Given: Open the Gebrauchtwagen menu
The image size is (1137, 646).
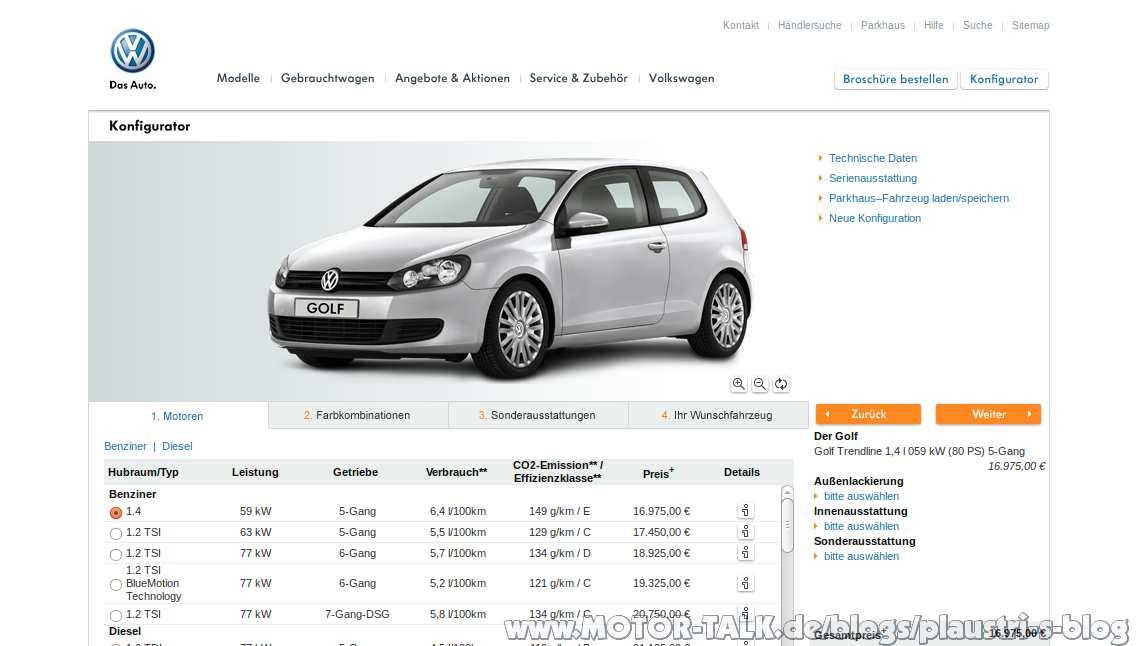Looking at the screenshot, I should tap(328, 78).
